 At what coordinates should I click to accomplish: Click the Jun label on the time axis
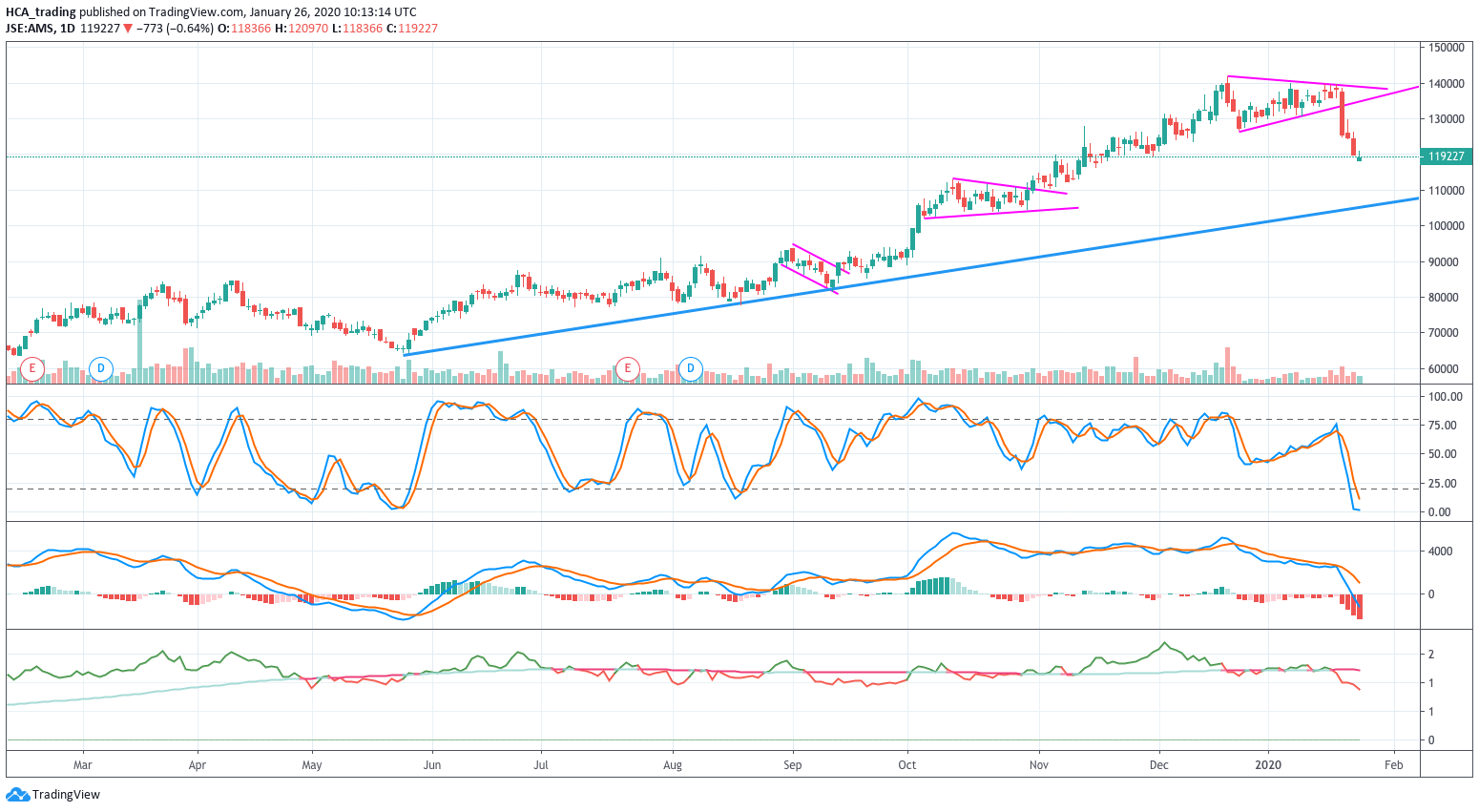pos(431,765)
